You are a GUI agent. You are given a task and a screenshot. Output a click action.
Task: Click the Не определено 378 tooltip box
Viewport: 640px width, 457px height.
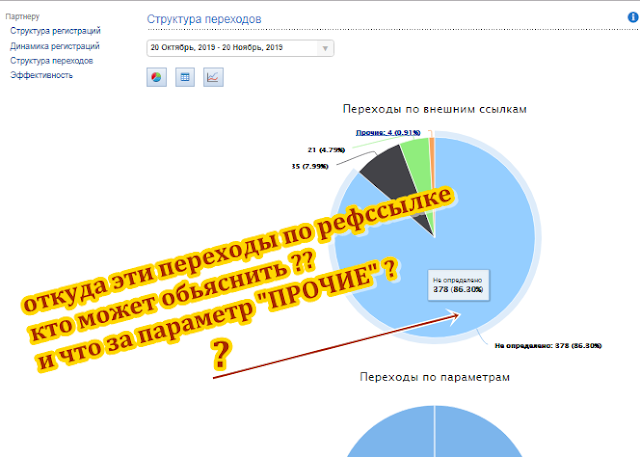(x=458, y=285)
